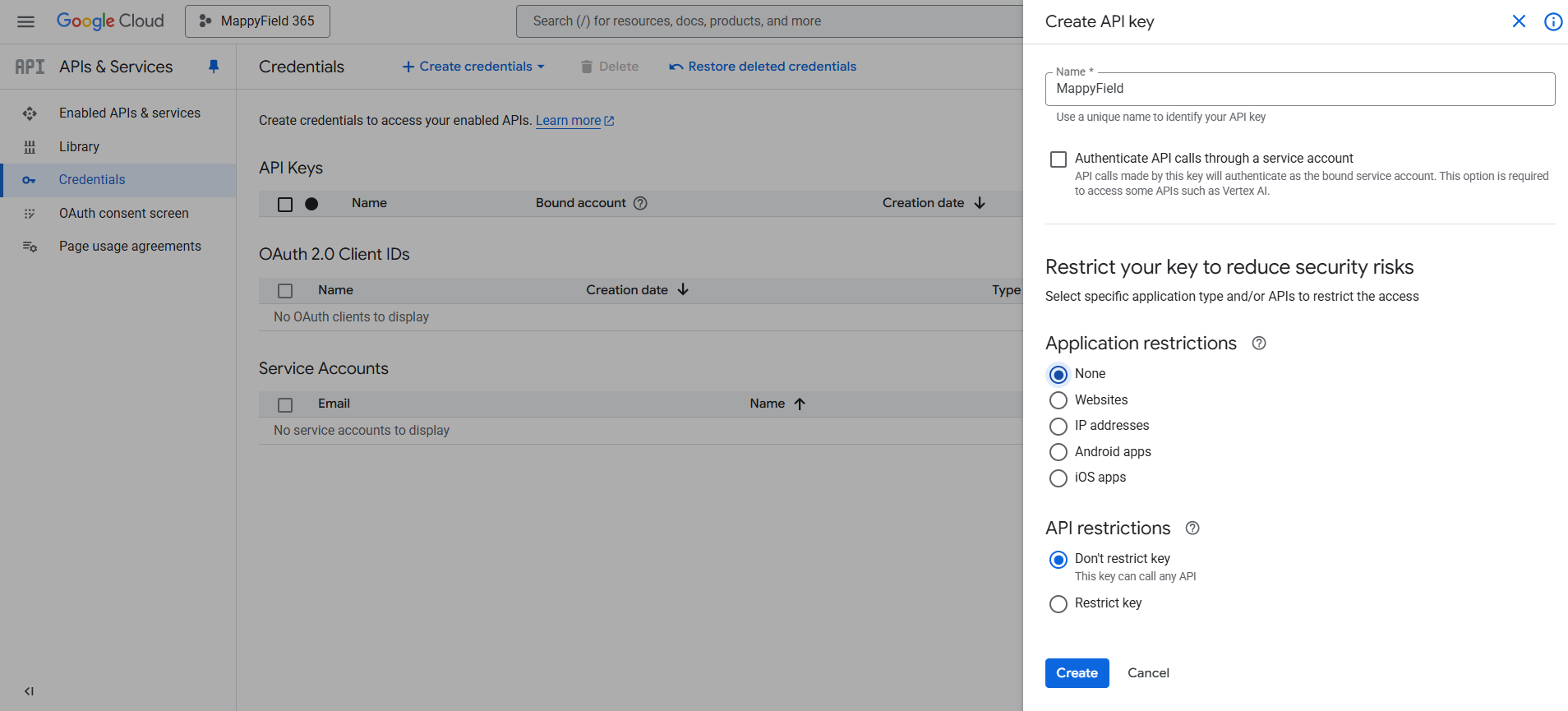Select all Service Accounts checkbox
1568x711 pixels.
pyautogui.click(x=285, y=404)
